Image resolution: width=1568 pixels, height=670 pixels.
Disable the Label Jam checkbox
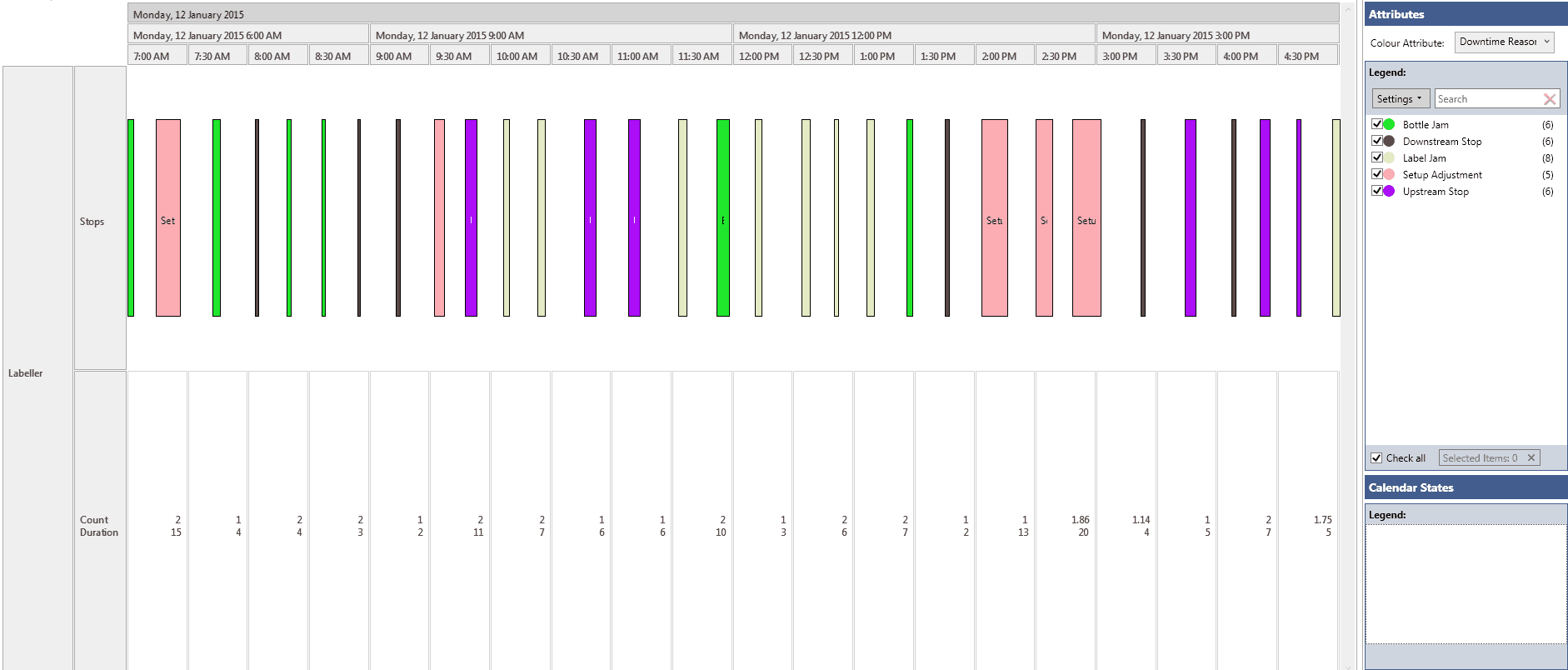click(1376, 157)
